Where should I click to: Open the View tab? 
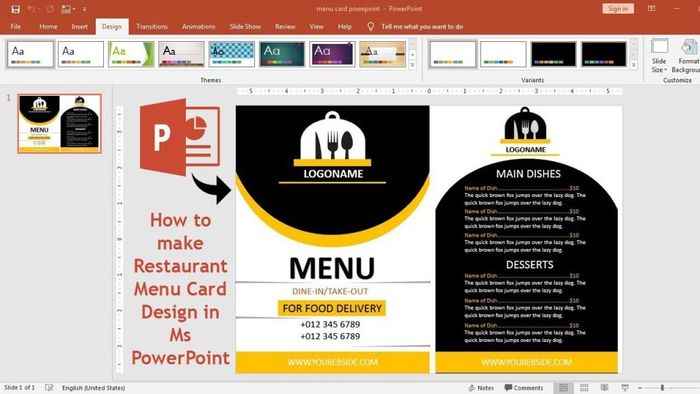point(317,27)
